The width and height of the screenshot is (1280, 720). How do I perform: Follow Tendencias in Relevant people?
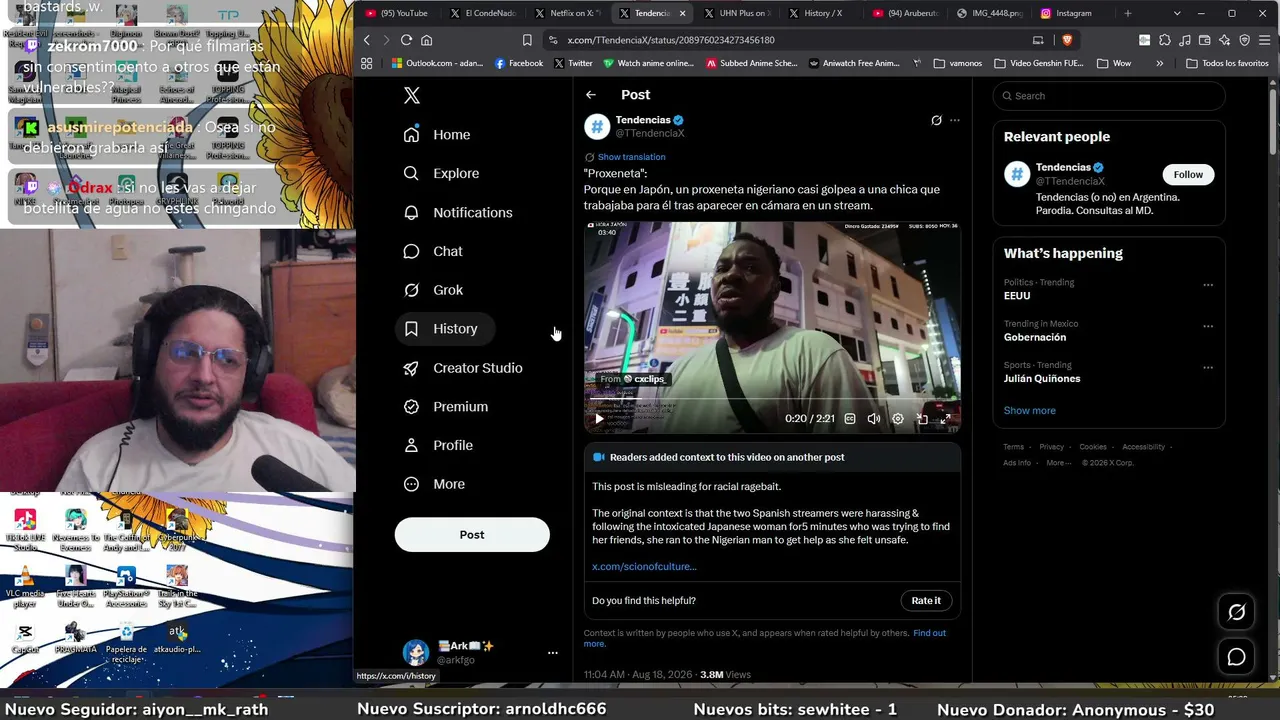click(1188, 174)
